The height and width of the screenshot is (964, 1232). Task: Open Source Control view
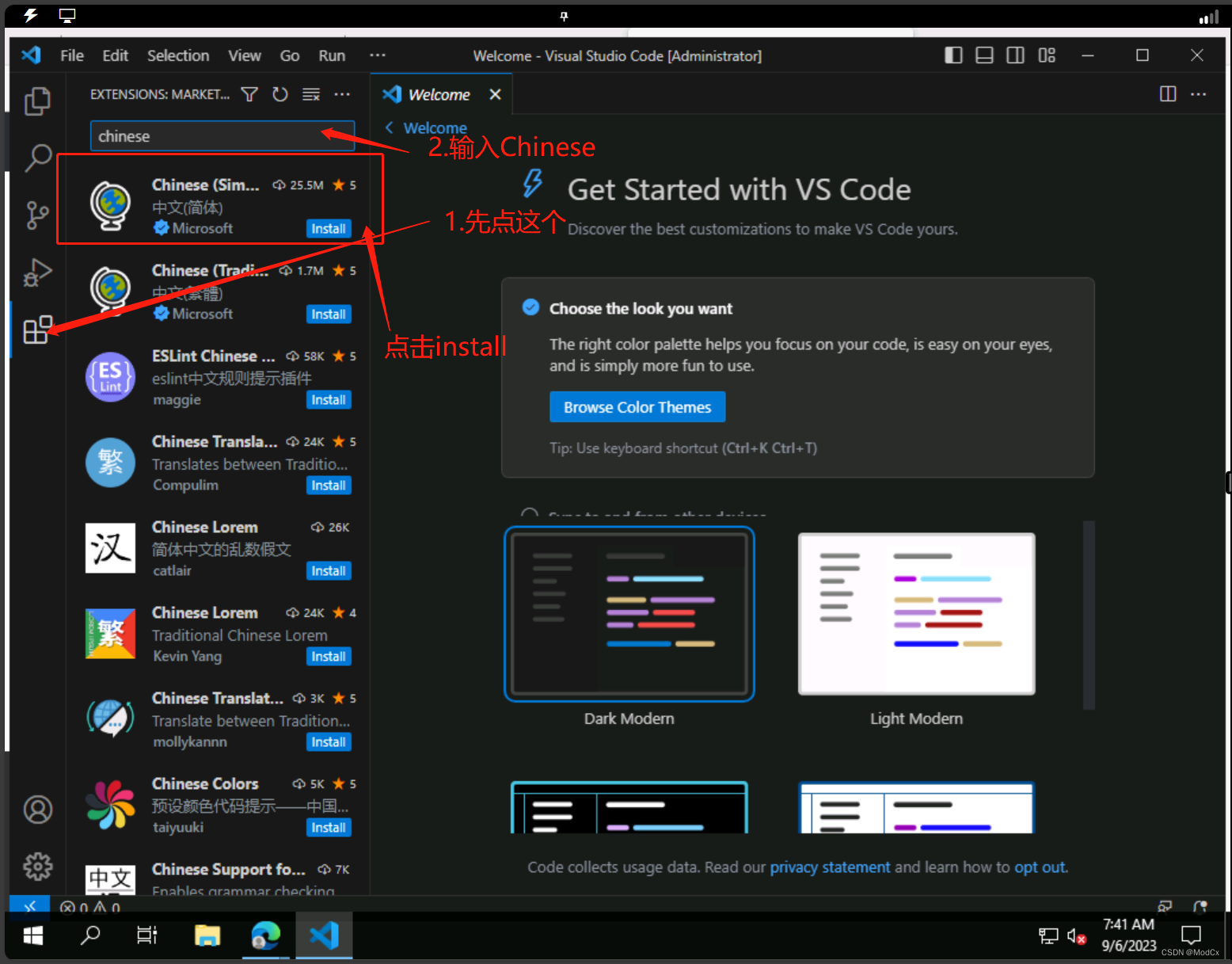click(37, 215)
